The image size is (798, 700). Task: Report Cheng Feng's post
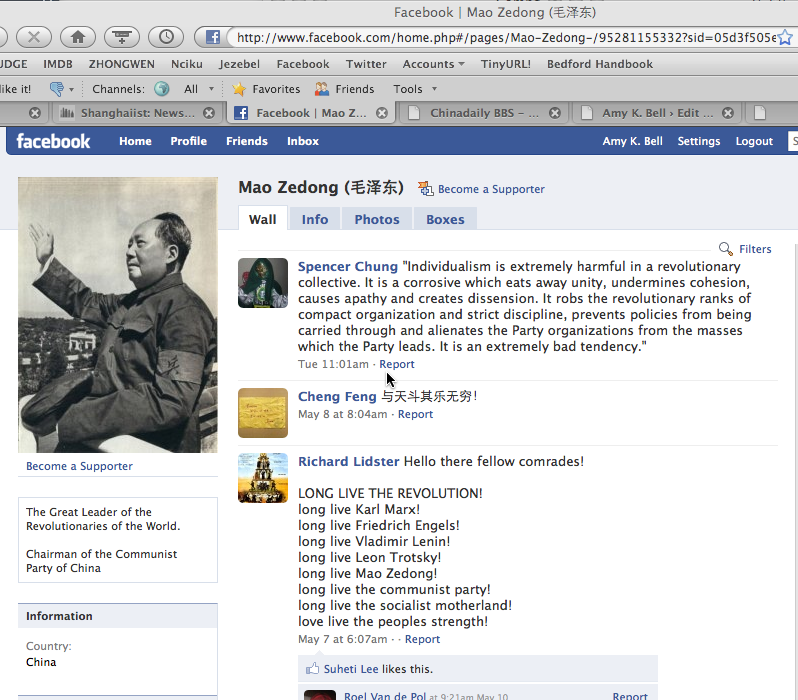[415, 414]
